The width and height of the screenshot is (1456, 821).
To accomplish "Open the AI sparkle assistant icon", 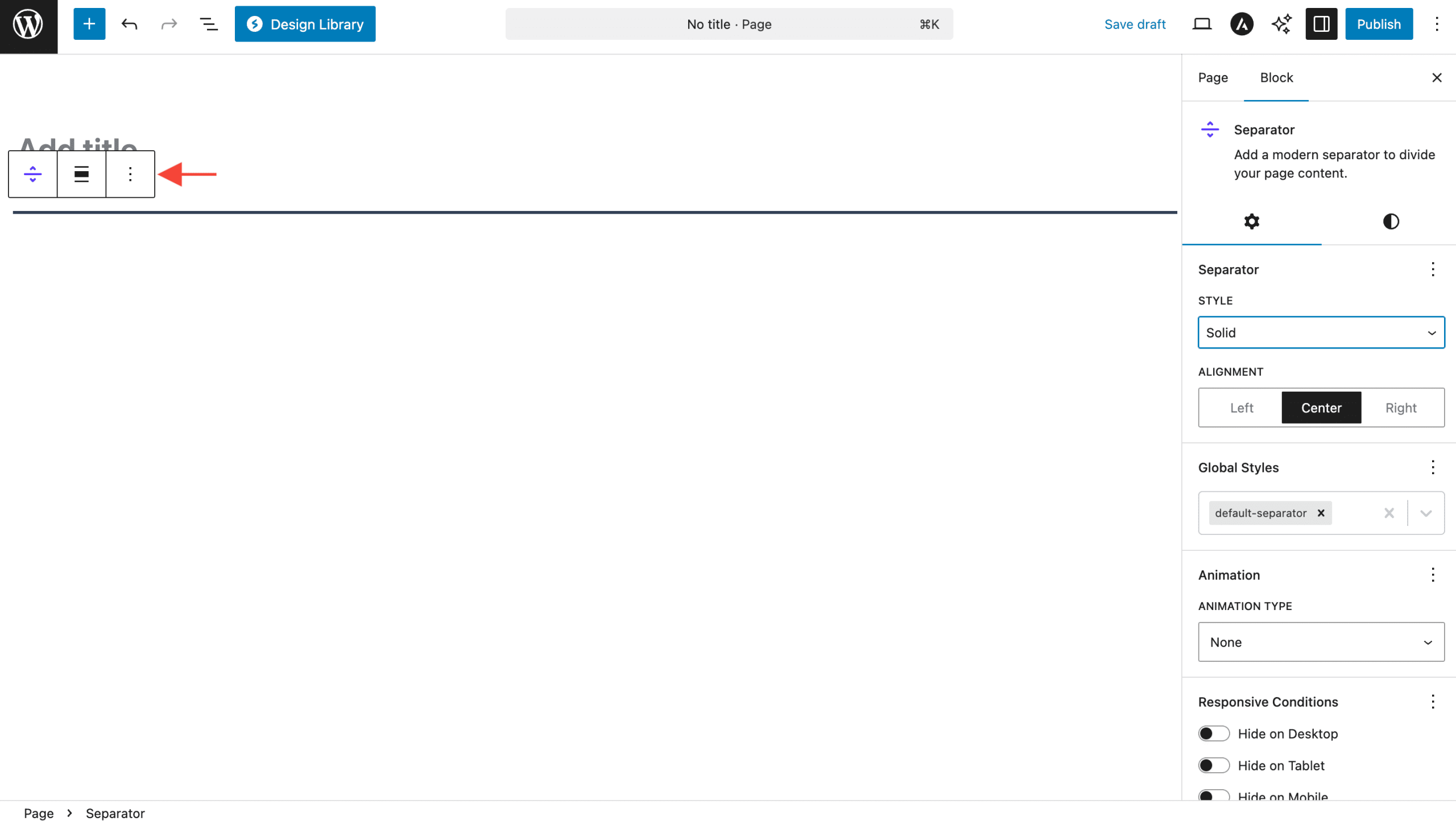I will pos(1281,24).
